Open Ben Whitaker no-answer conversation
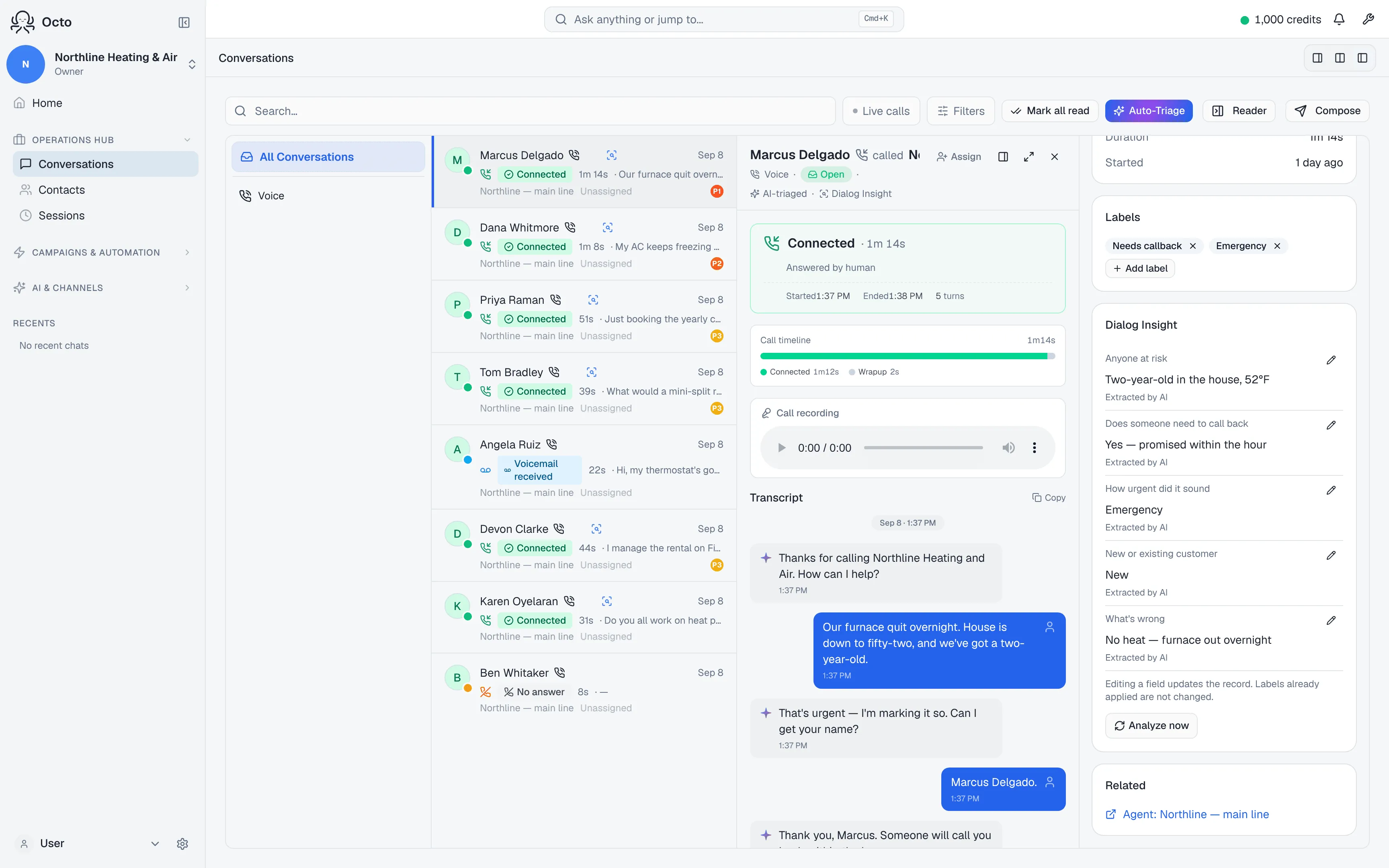Screen dimensions: 1389x868 pyautogui.click(x=584, y=689)
